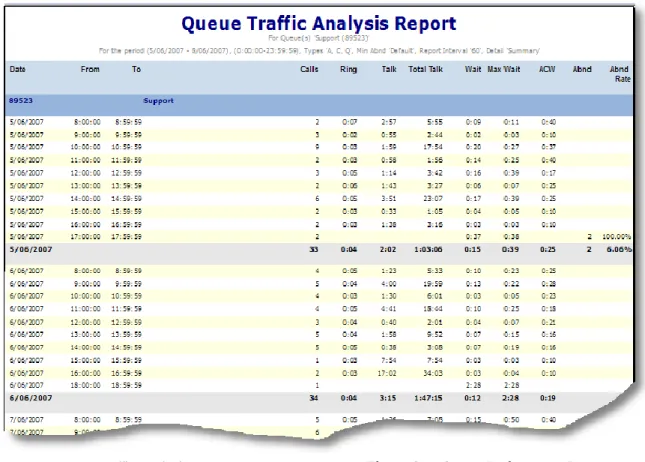Click To time '9:59:59' in the 5/06/2007 rows
The height and width of the screenshot is (462, 645).
pyautogui.click(x=128, y=135)
